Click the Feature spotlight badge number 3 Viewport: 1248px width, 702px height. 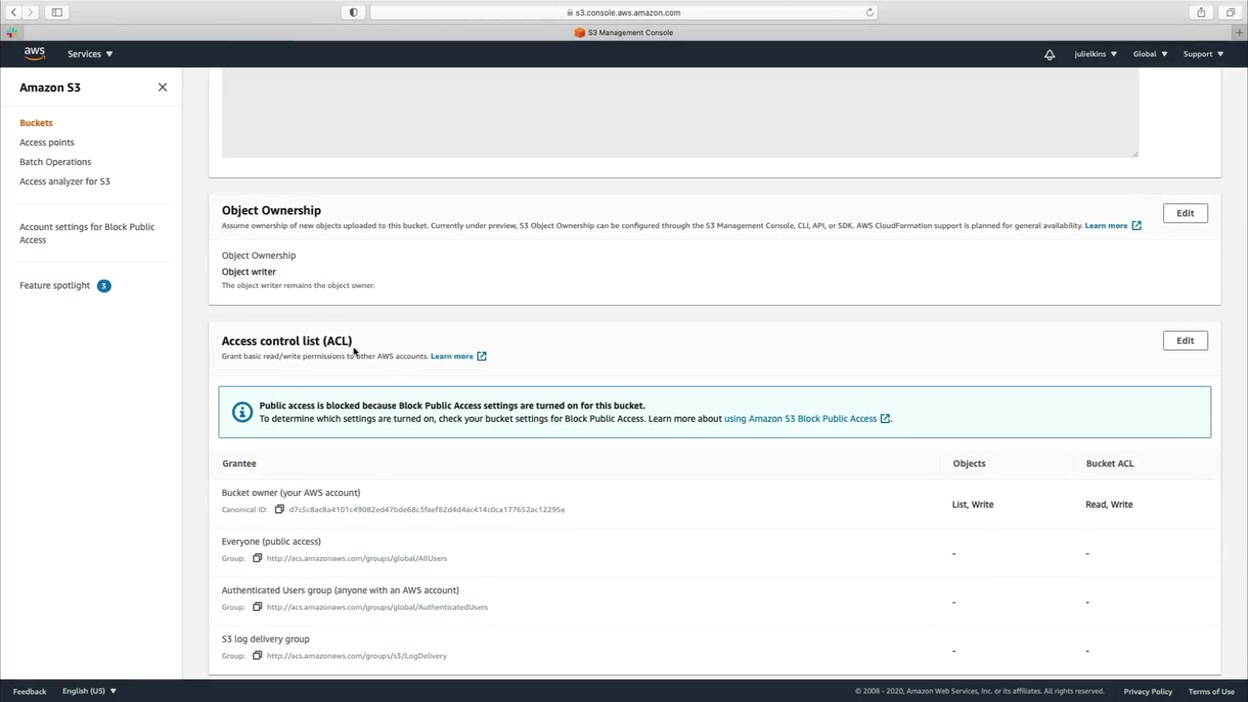click(x=104, y=286)
